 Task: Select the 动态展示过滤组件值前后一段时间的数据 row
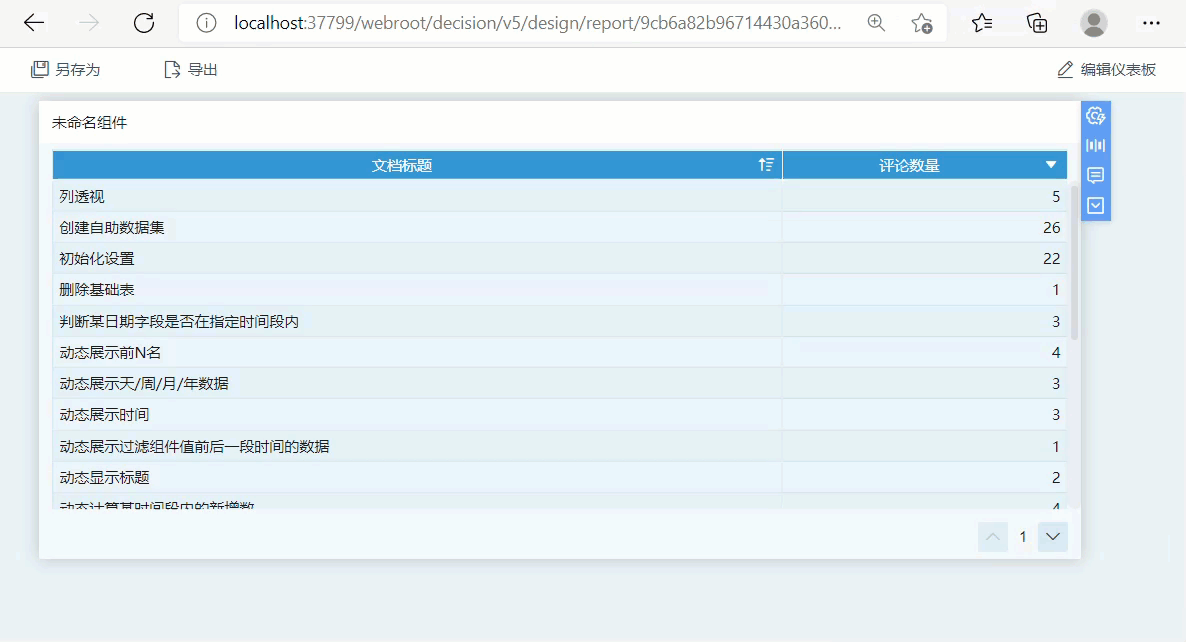point(560,446)
